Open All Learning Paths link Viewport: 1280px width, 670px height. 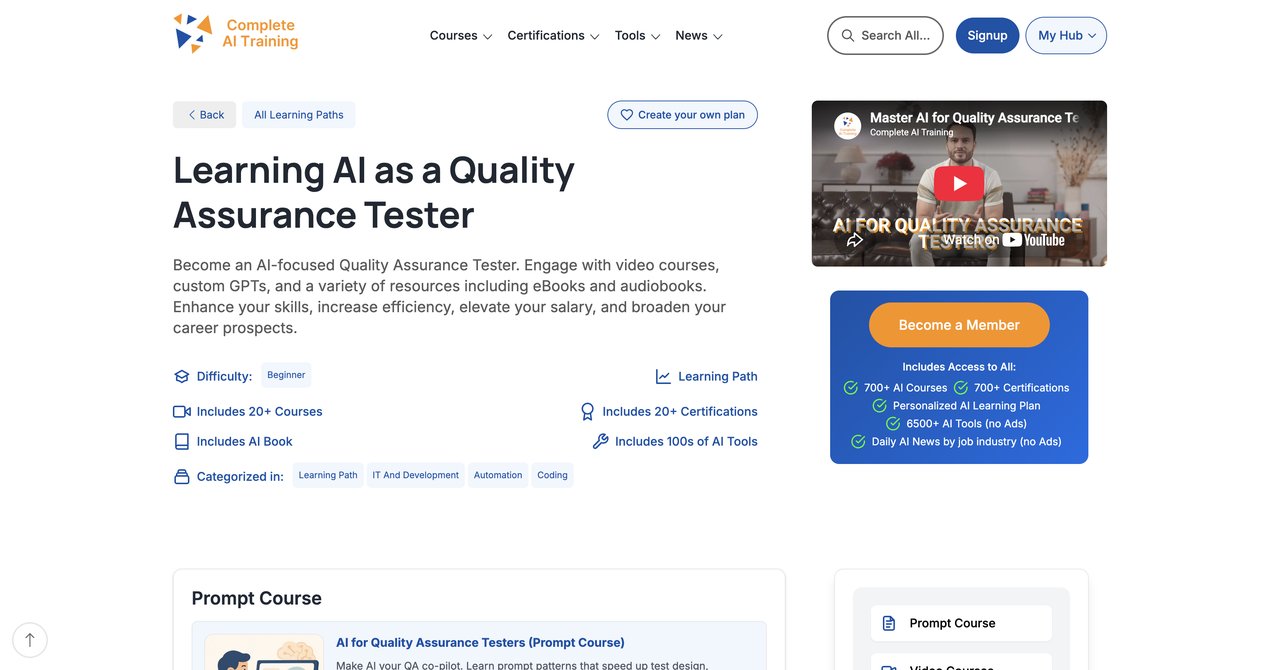298,115
